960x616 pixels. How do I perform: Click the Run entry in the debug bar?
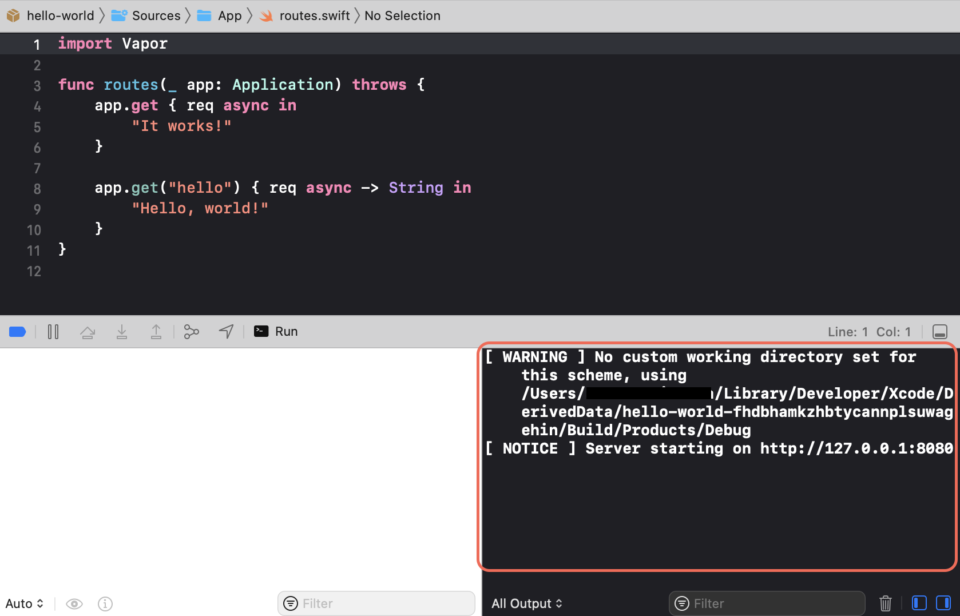click(x=275, y=331)
